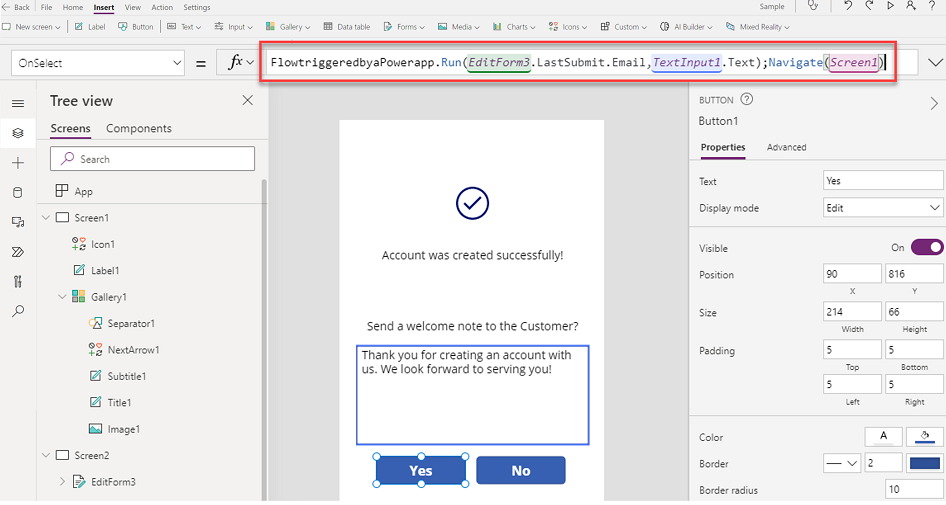Close the Tree view panel
The width and height of the screenshot is (946, 505).
(x=247, y=100)
